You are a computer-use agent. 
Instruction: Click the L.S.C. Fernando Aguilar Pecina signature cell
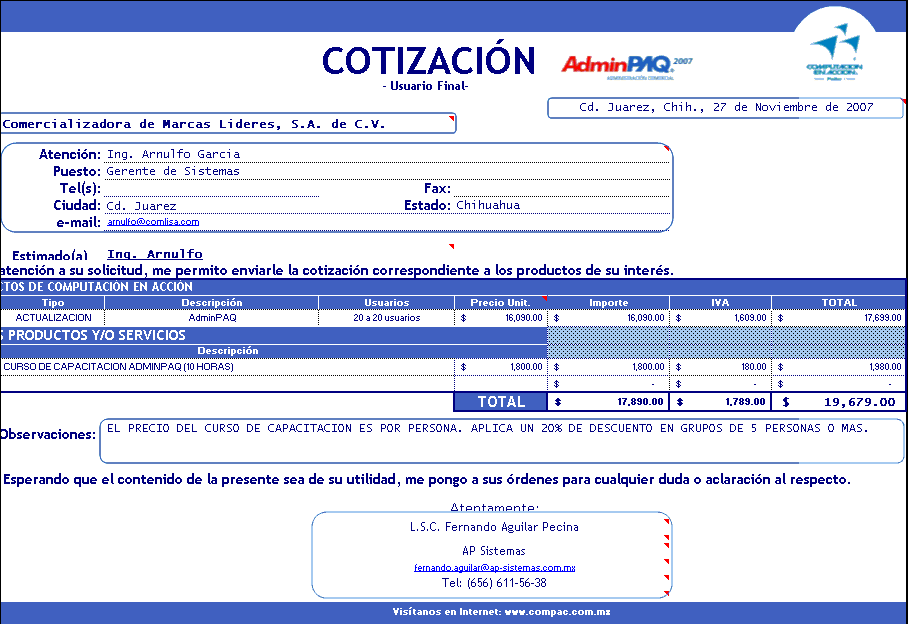click(x=493, y=526)
